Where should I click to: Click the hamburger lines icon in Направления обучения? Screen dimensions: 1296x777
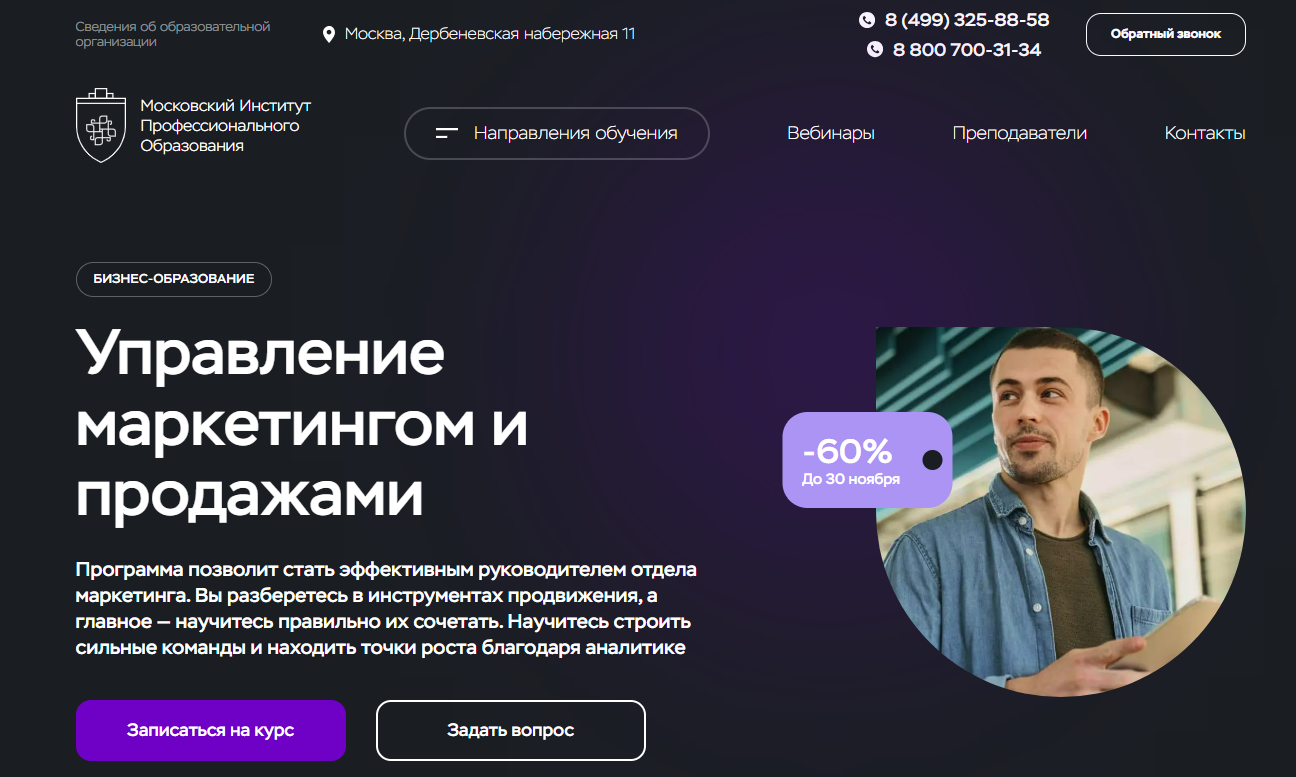point(447,133)
